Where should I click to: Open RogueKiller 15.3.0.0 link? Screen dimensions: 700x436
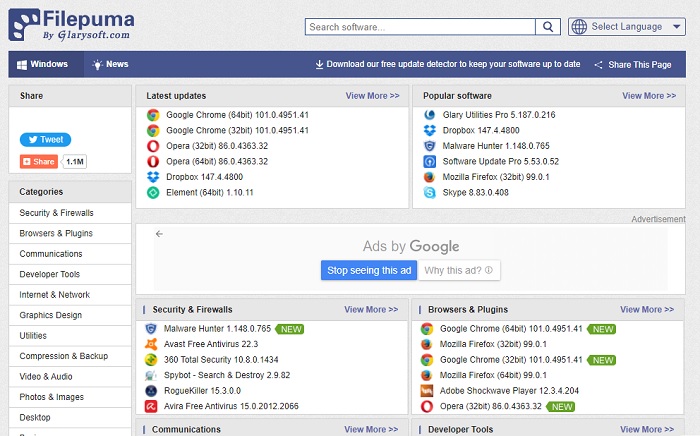(x=202, y=391)
